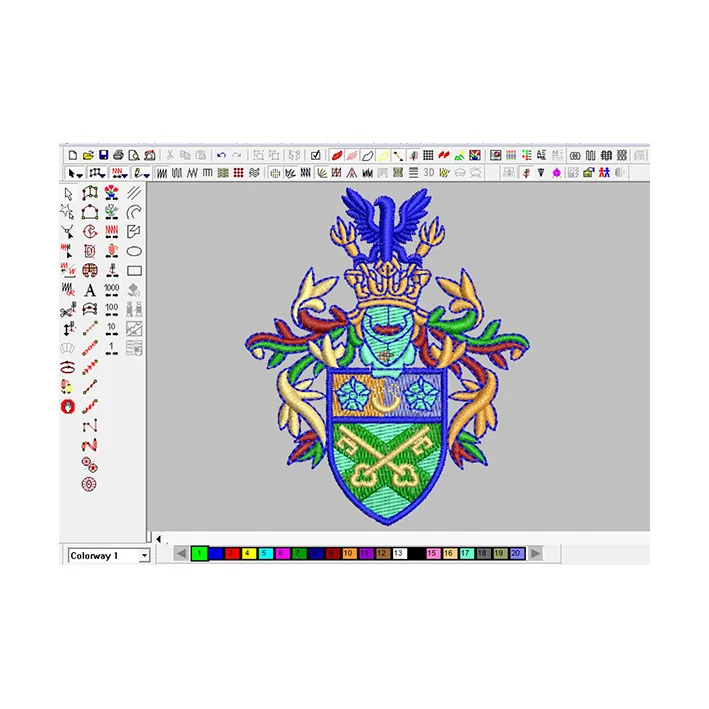Viewport: 709px width, 709px height.
Task: Toggle the red TrueView stitch display icon
Action: coord(336,156)
